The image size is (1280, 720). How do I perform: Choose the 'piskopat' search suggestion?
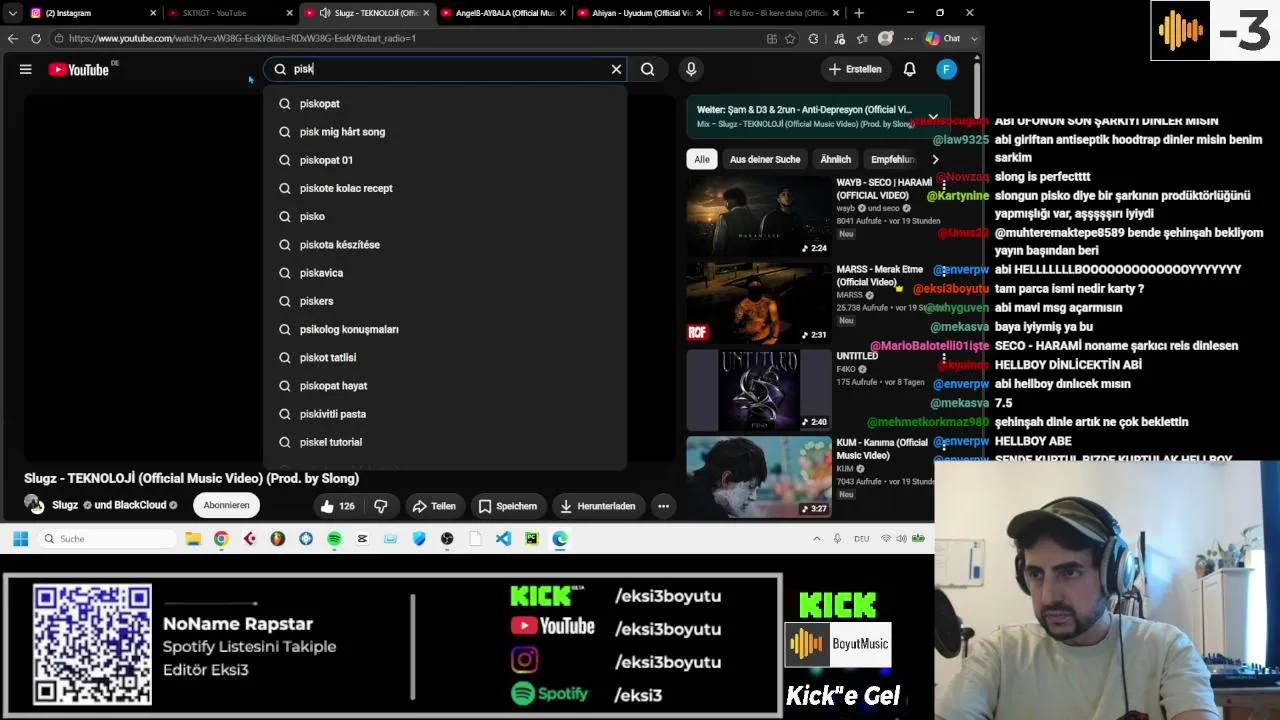[445, 104]
